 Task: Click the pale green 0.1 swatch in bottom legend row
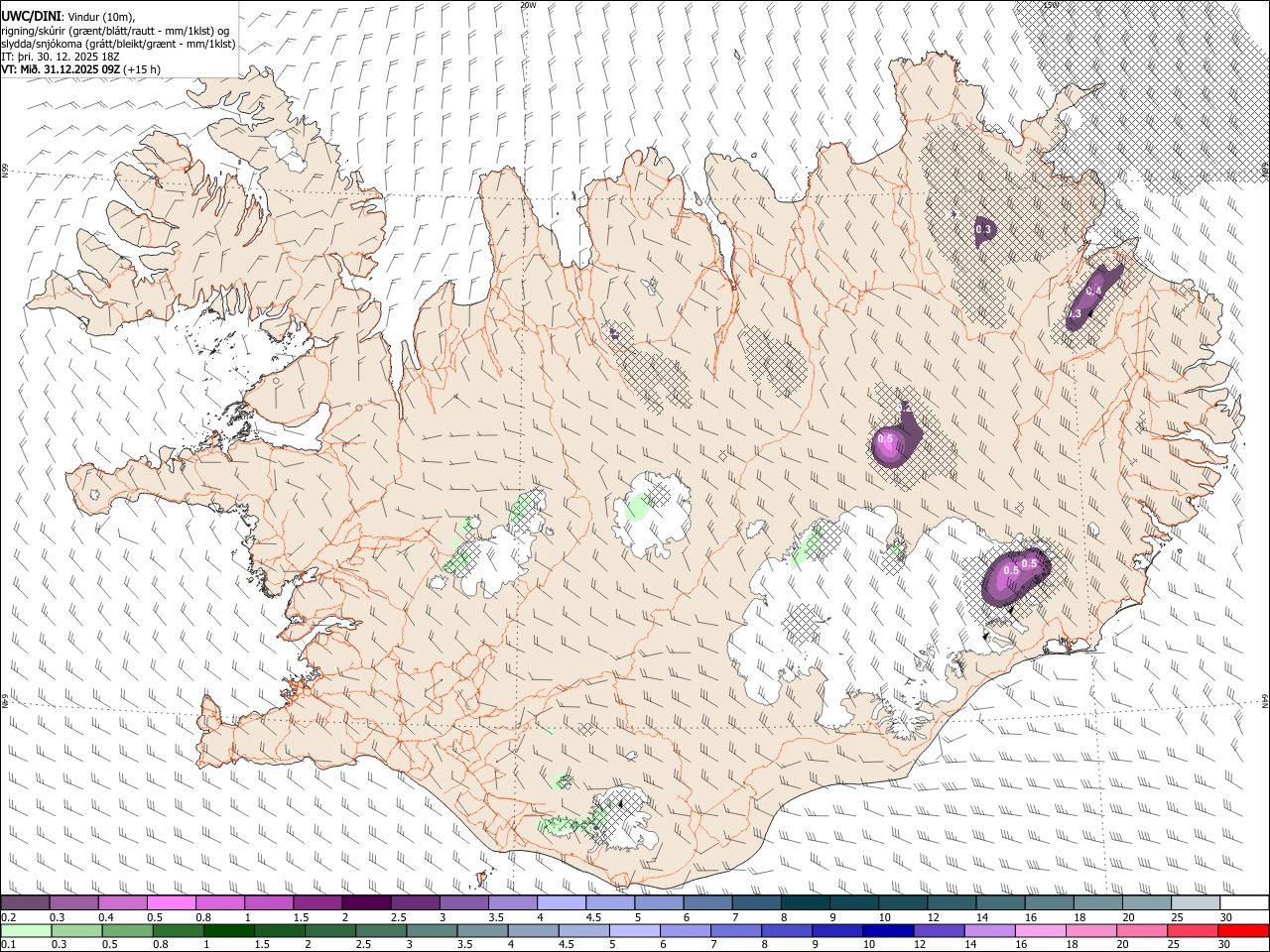pos(26,930)
